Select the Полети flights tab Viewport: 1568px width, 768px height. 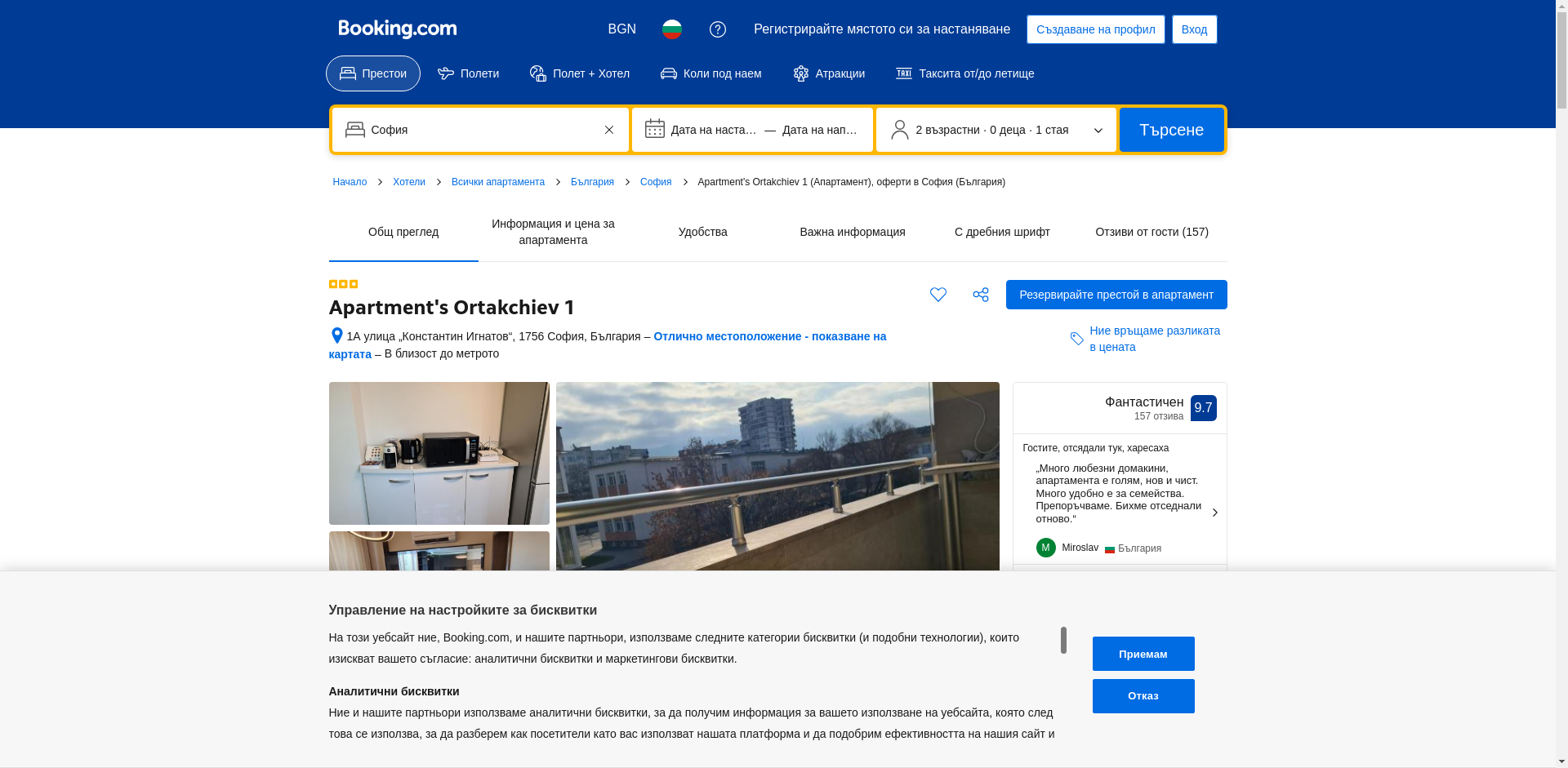pos(468,73)
